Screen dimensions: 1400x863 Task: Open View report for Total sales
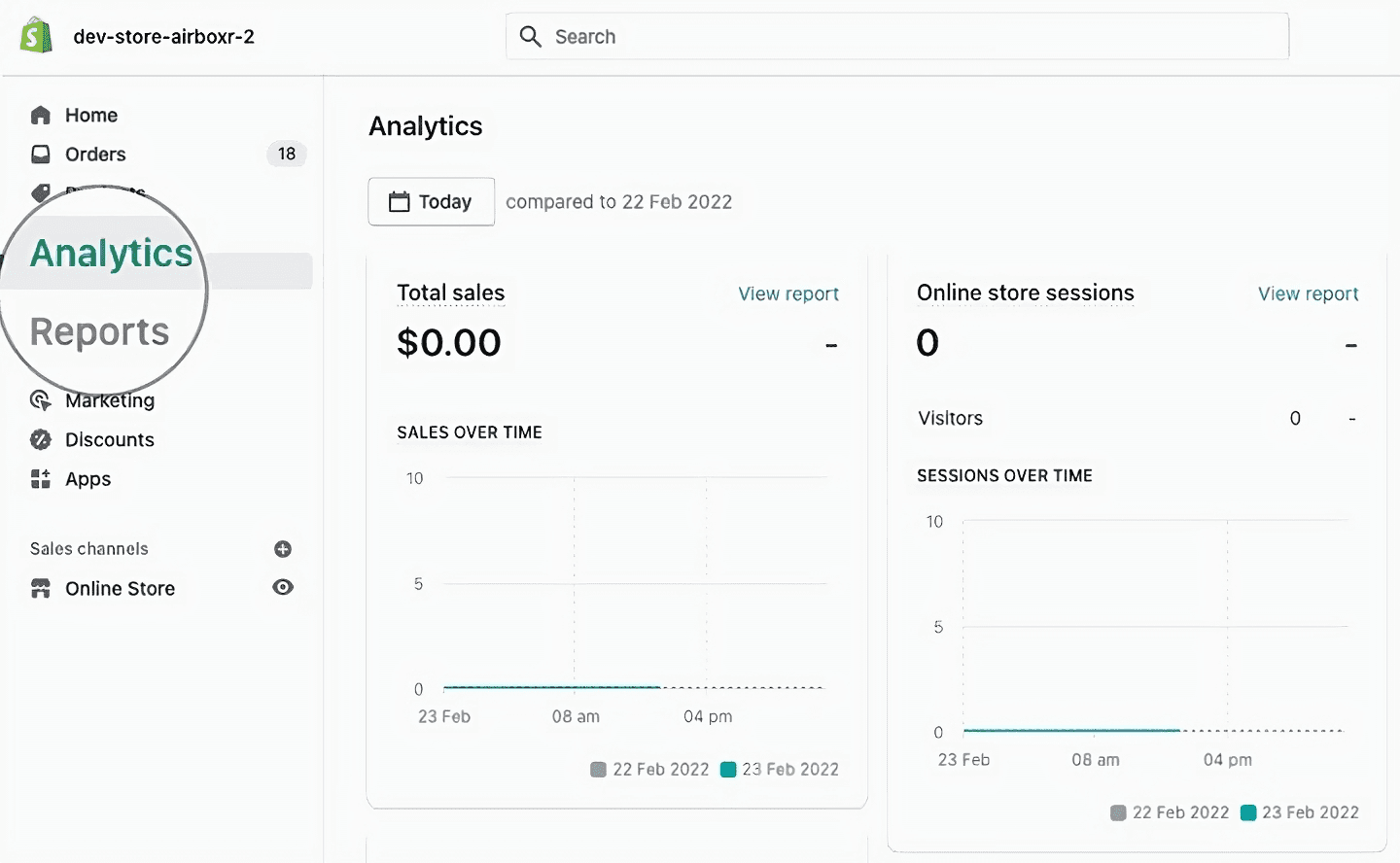tap(788, 293)
